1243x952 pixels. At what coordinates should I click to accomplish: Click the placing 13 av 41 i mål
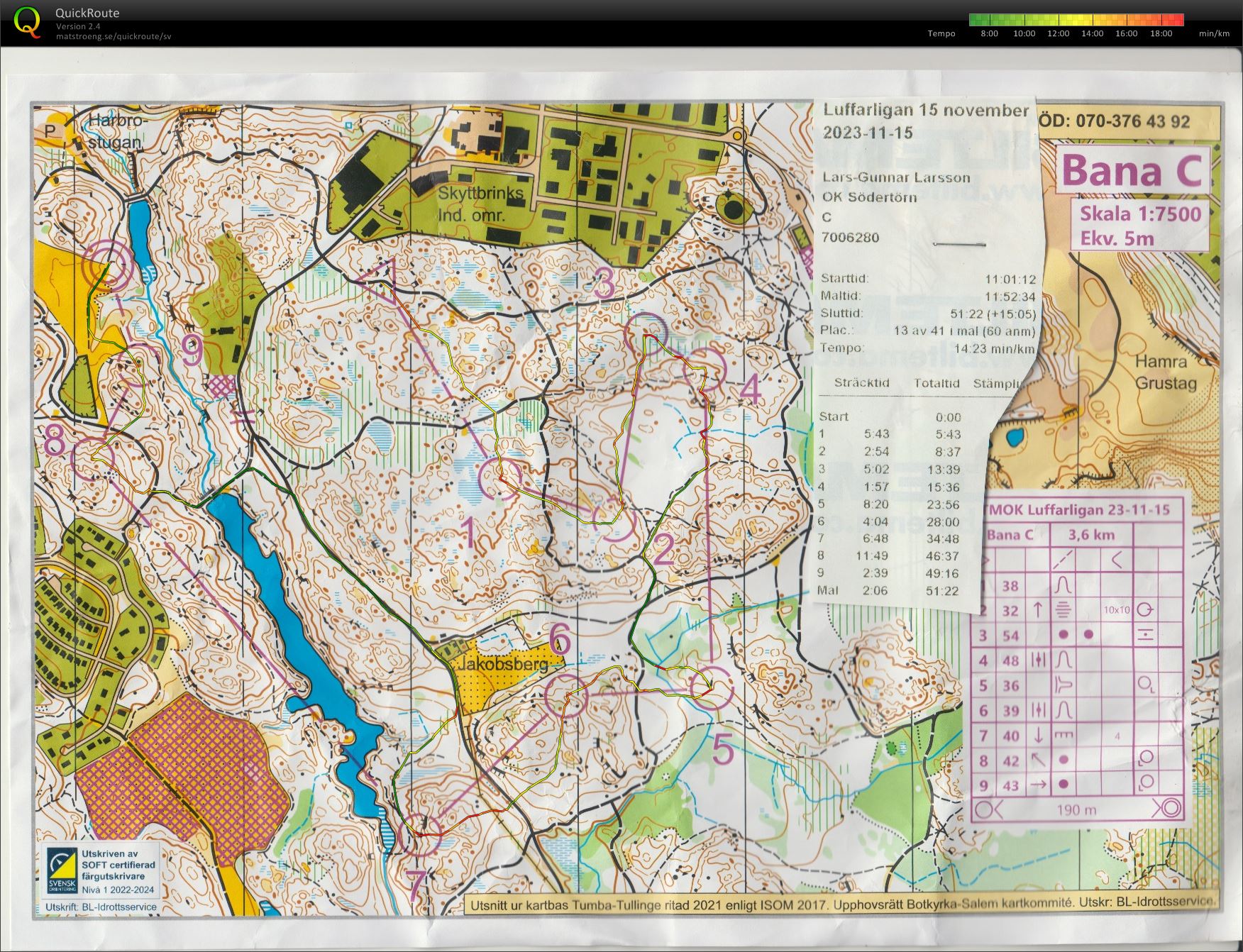click(x=964, y=331)
